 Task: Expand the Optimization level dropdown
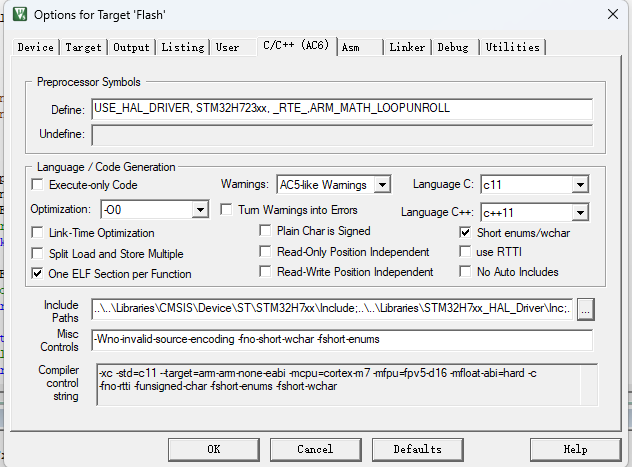point(200,210)
